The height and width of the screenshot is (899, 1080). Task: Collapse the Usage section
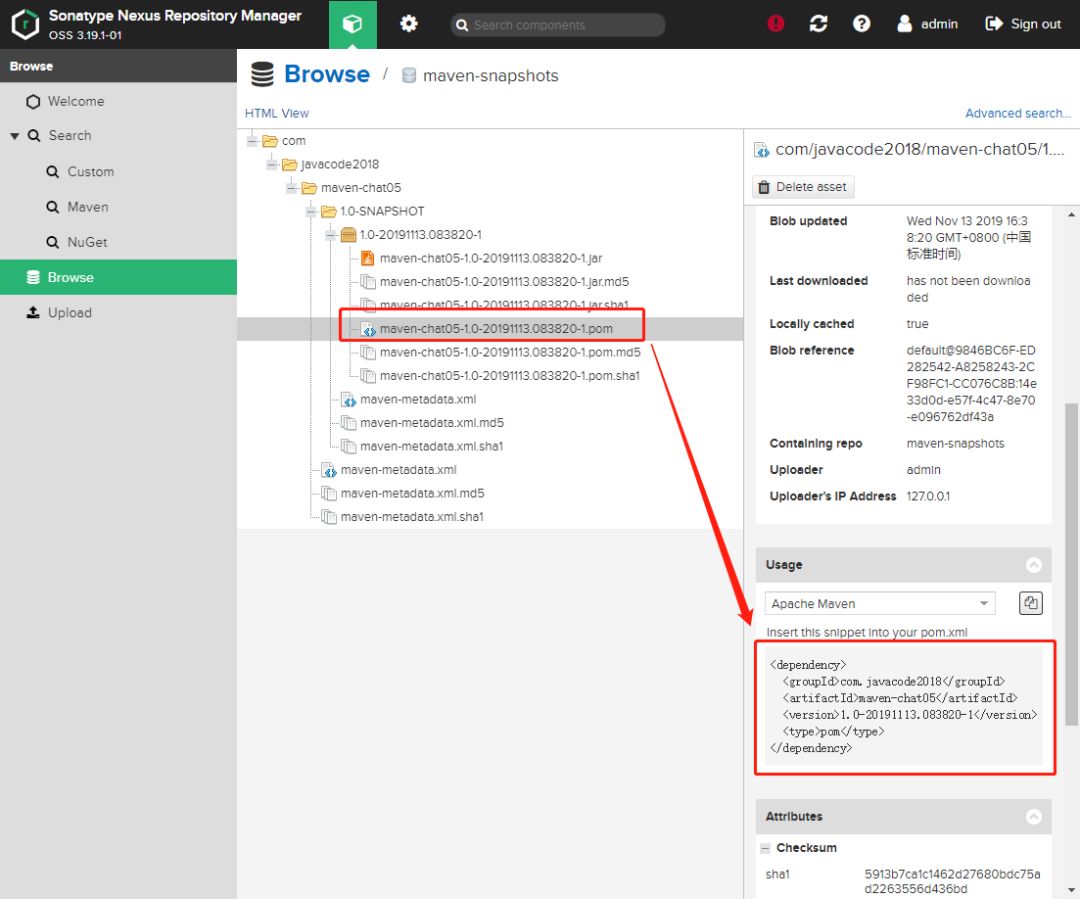click(x=1033, y=565)
